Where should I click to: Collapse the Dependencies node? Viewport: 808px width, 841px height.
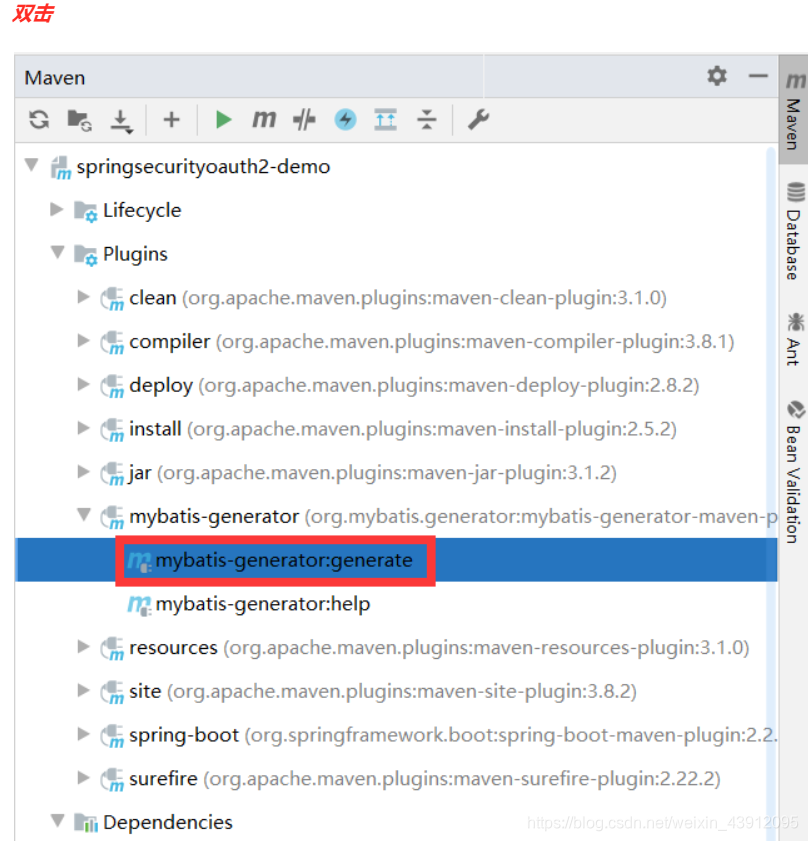tap(57, 821)
